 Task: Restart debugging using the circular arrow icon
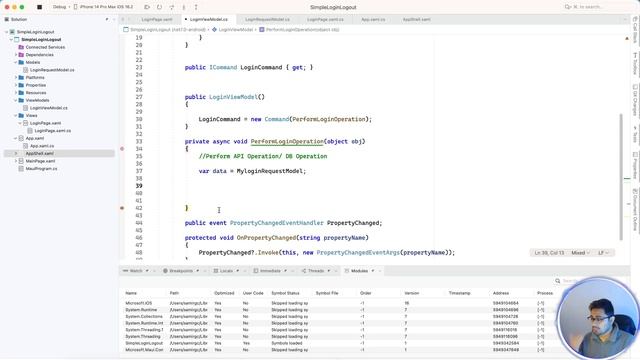(159, 7)
